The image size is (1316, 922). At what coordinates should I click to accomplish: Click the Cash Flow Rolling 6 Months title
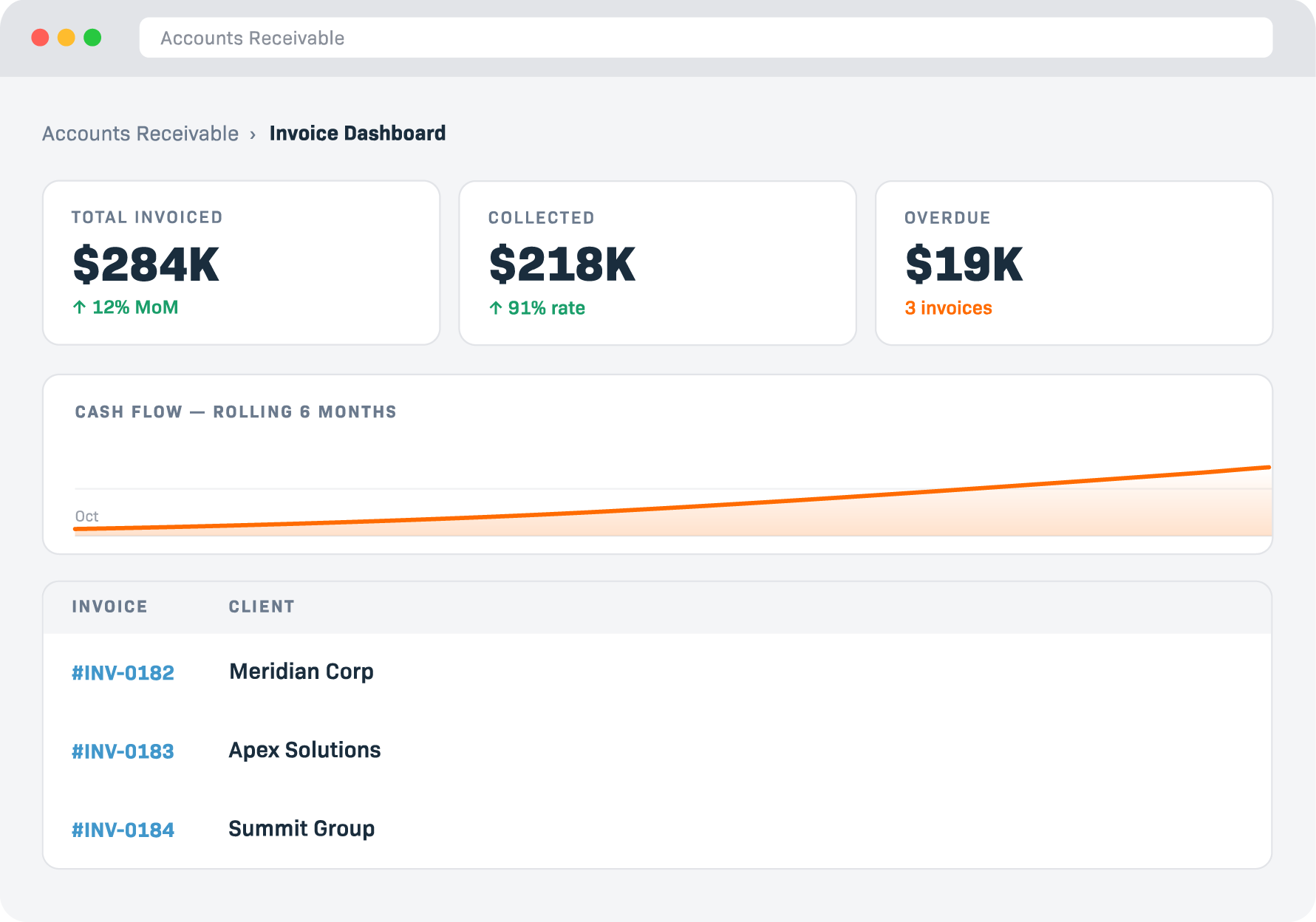click(x=236, y=412)
